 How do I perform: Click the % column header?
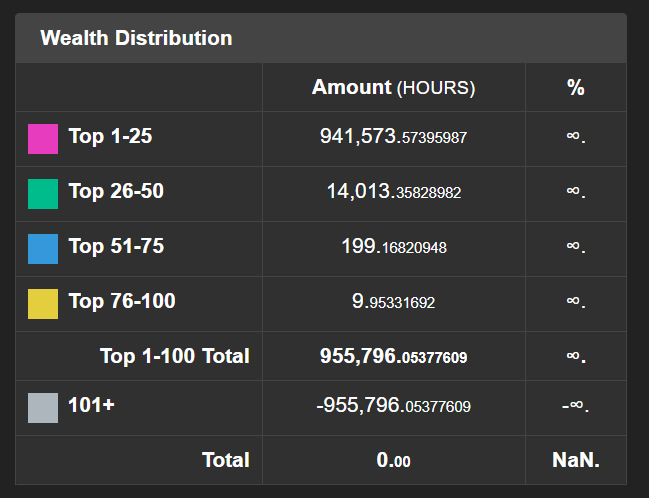click(576, 87)
